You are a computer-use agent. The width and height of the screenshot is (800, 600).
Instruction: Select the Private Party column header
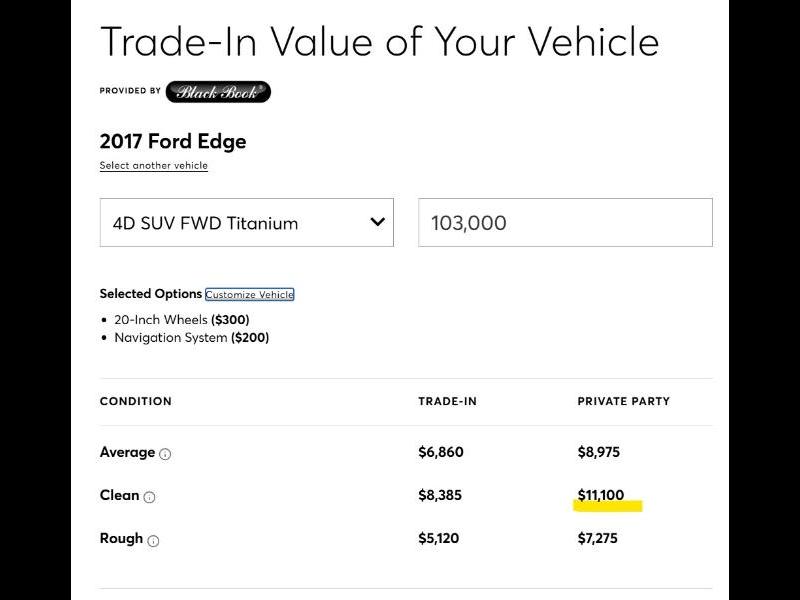click(623, 401)
